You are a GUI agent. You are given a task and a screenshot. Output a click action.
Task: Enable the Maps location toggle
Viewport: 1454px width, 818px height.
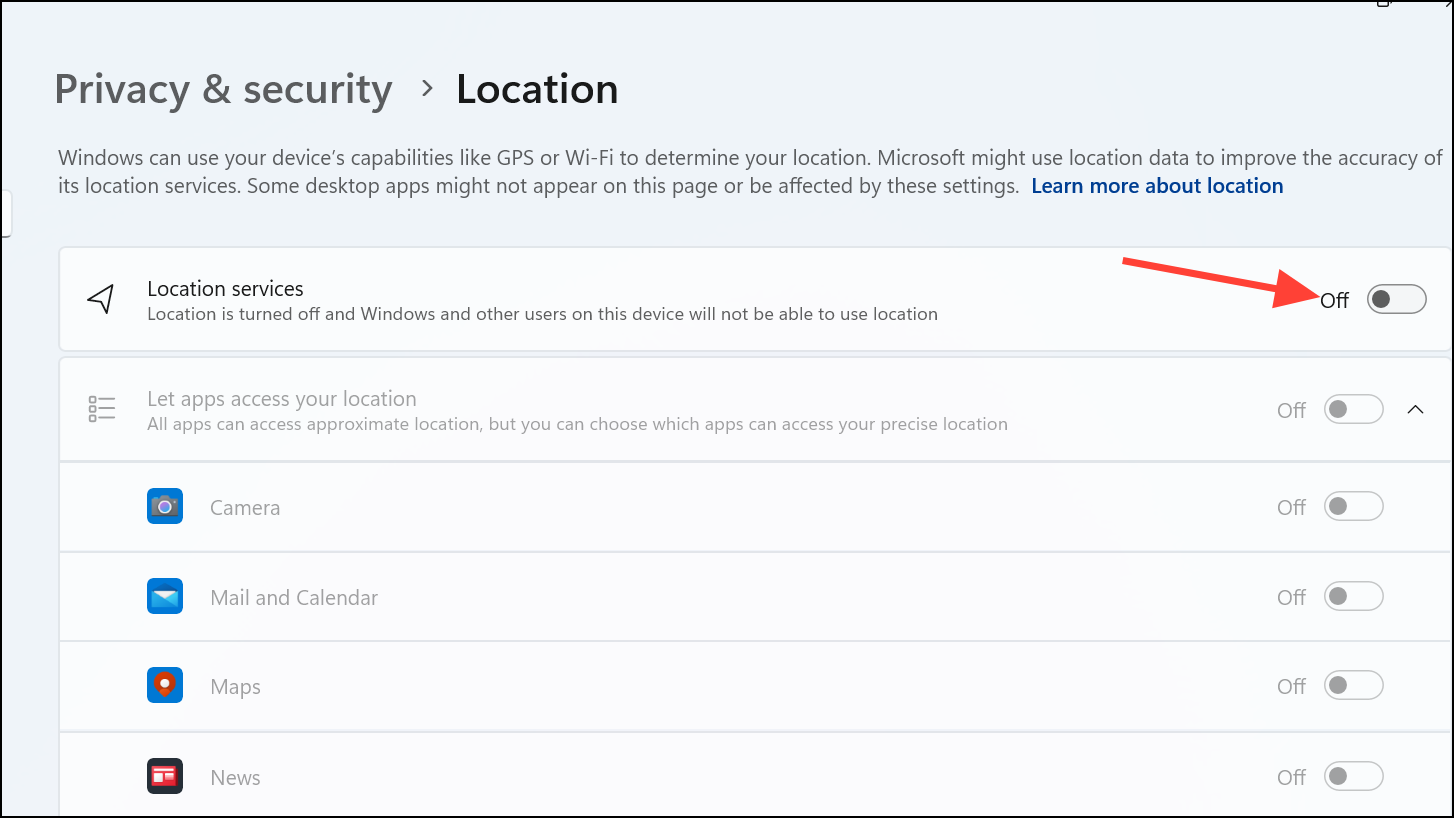1353,686
